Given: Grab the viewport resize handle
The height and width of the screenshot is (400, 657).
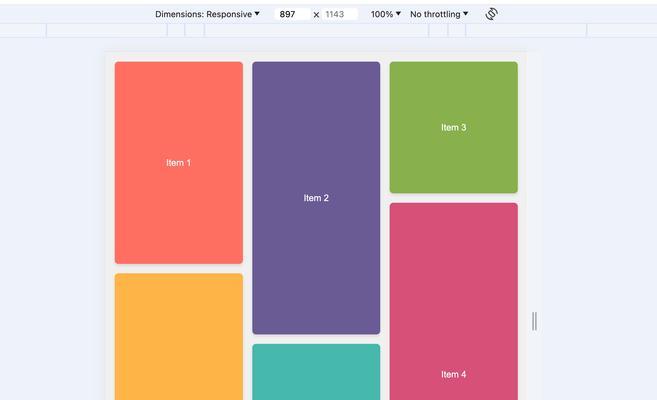Looking at the screenshot, I should (534, 321).
